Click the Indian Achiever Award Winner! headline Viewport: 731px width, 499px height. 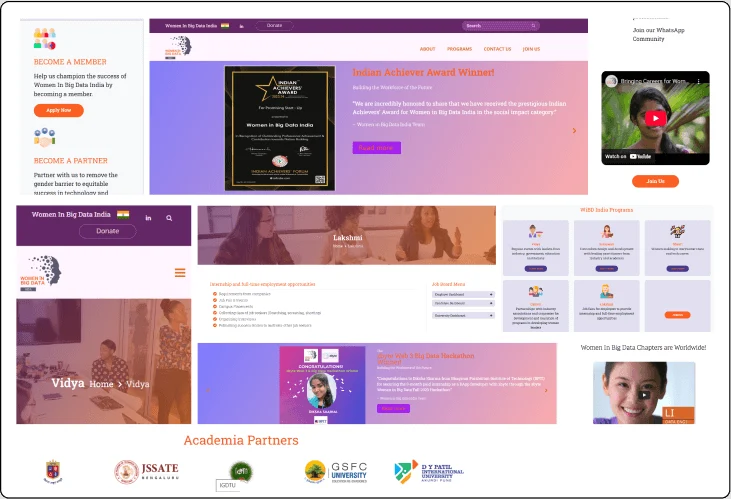pos(423,72)
